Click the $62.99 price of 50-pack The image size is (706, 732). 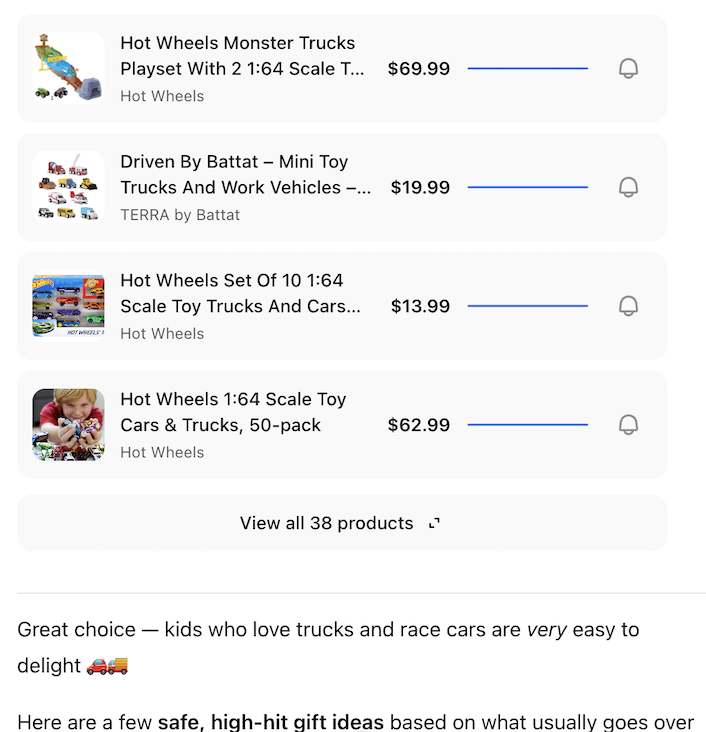click(x=419, y=425)
